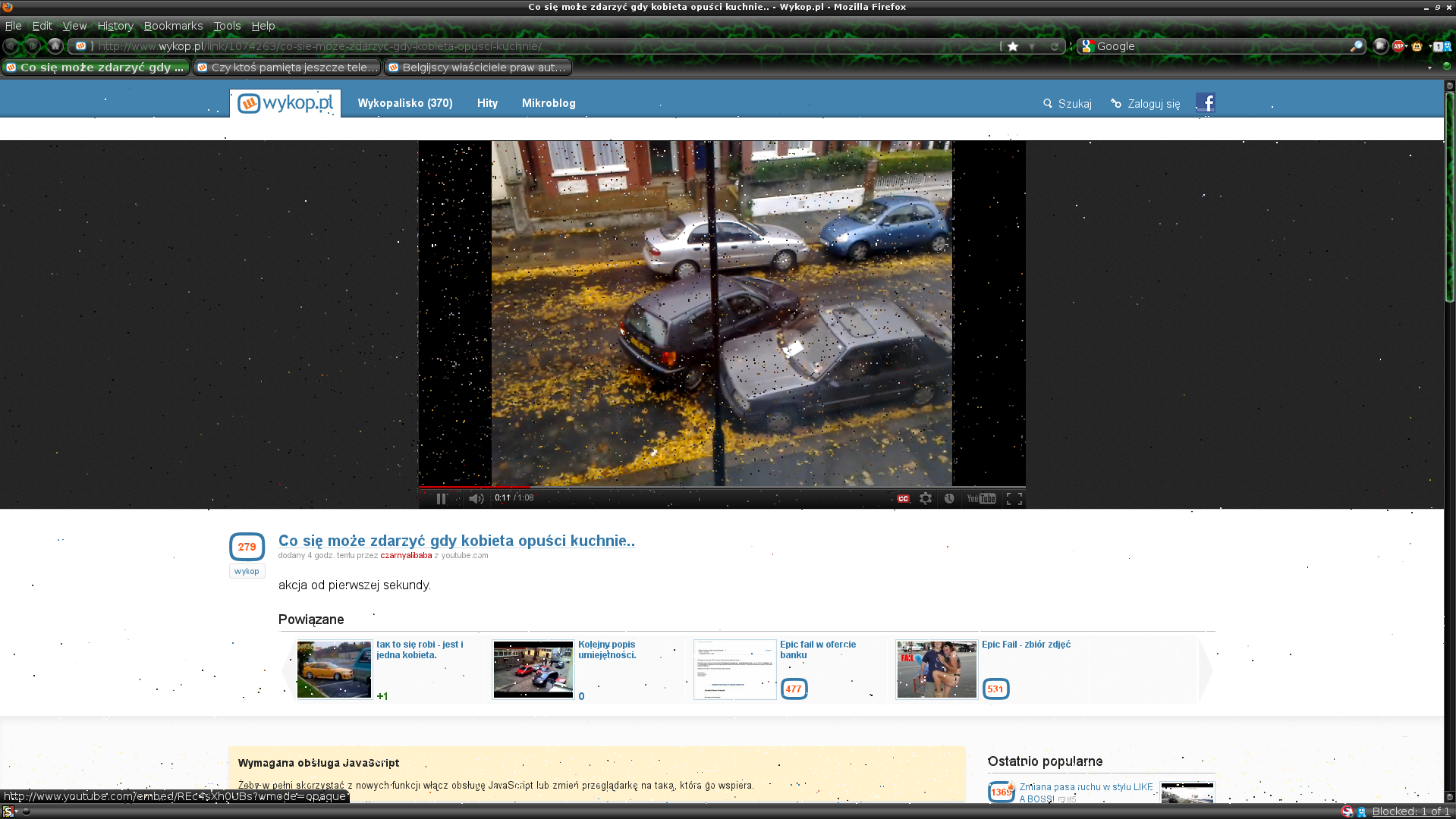Open the Bookmarks menu
The width and height of the screenshot is (1456, 819).
(173, 26)
